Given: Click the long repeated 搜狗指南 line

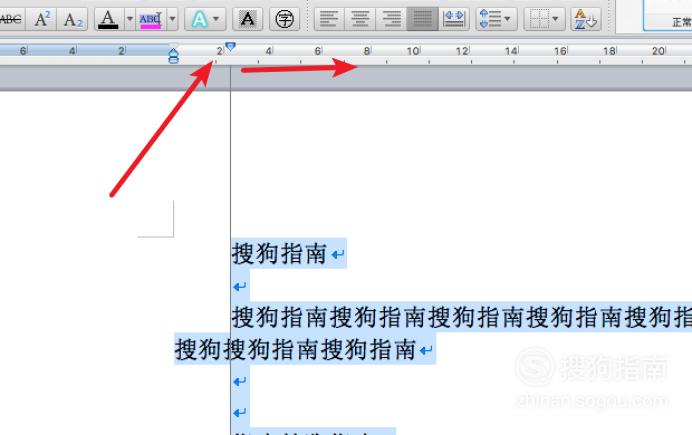Looking at the screenshot, I should click(462, 317).
